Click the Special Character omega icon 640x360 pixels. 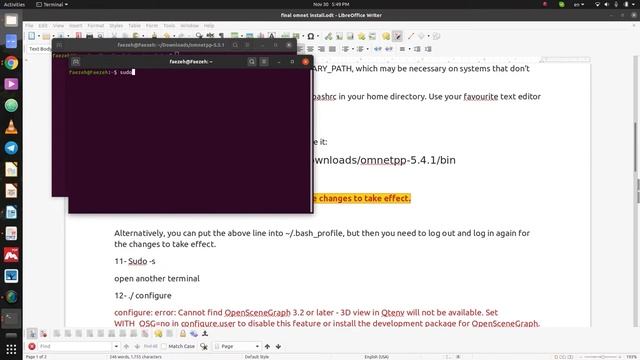[x=311, y=36]
